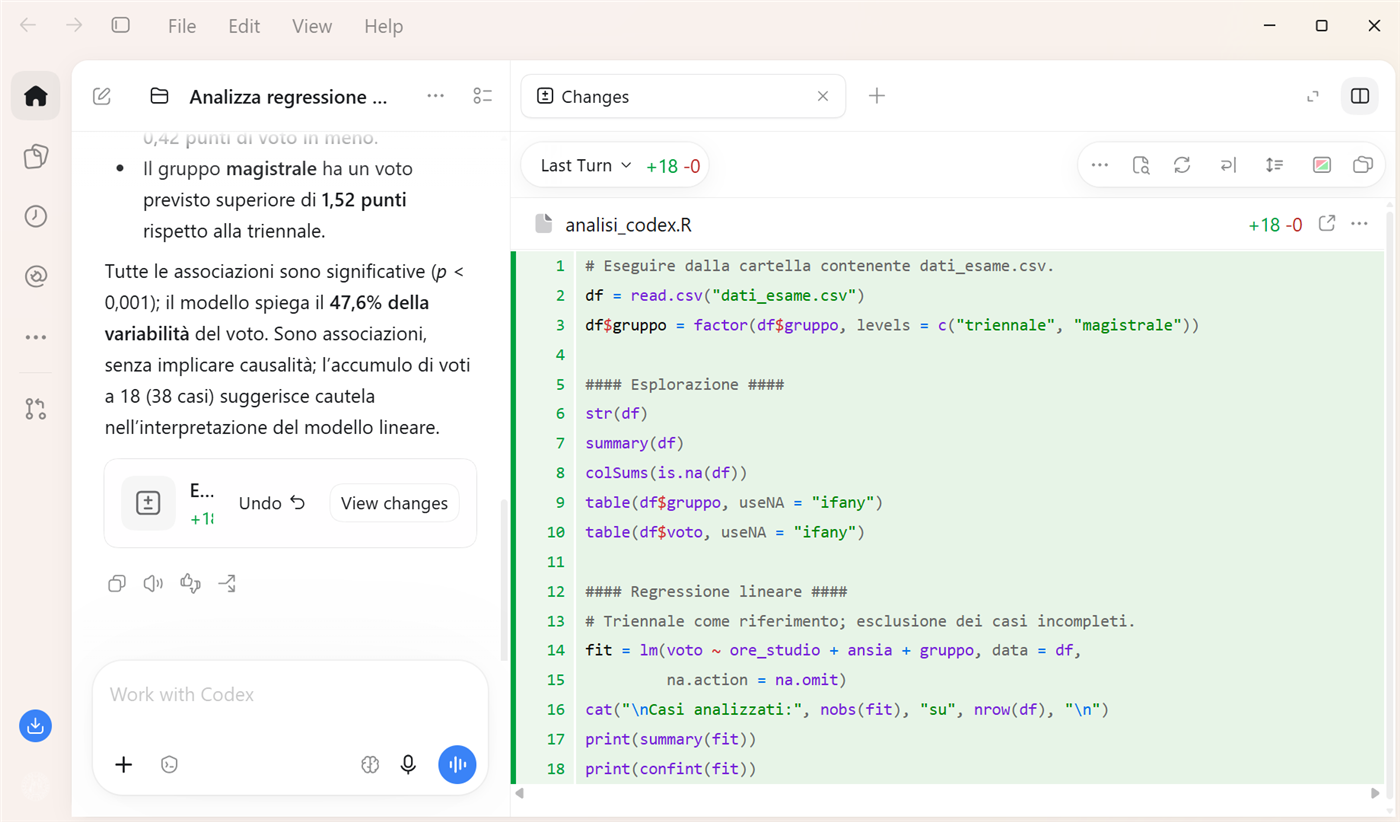Open the Last Turn dropdown

tap(586, 166)
